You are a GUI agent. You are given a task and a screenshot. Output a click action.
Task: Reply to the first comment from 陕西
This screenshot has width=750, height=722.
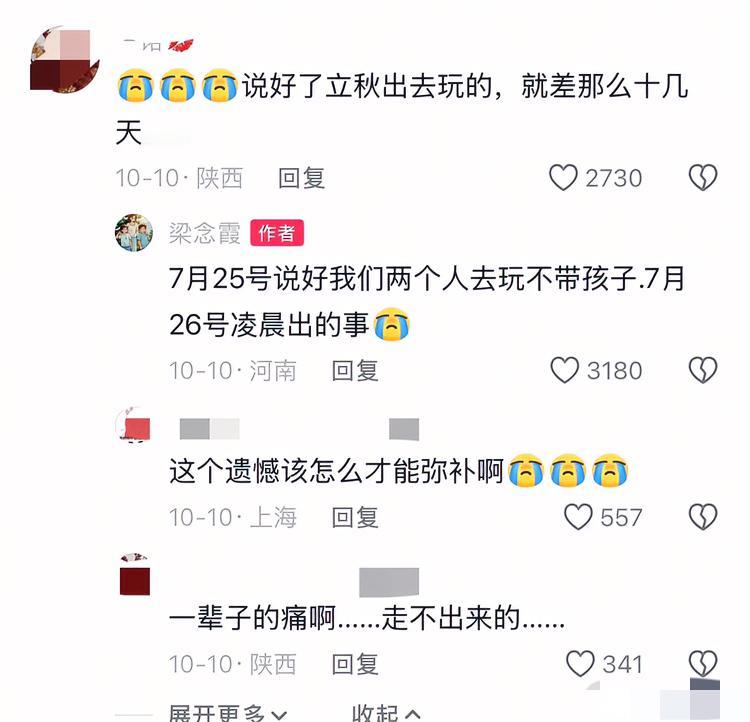301,178
